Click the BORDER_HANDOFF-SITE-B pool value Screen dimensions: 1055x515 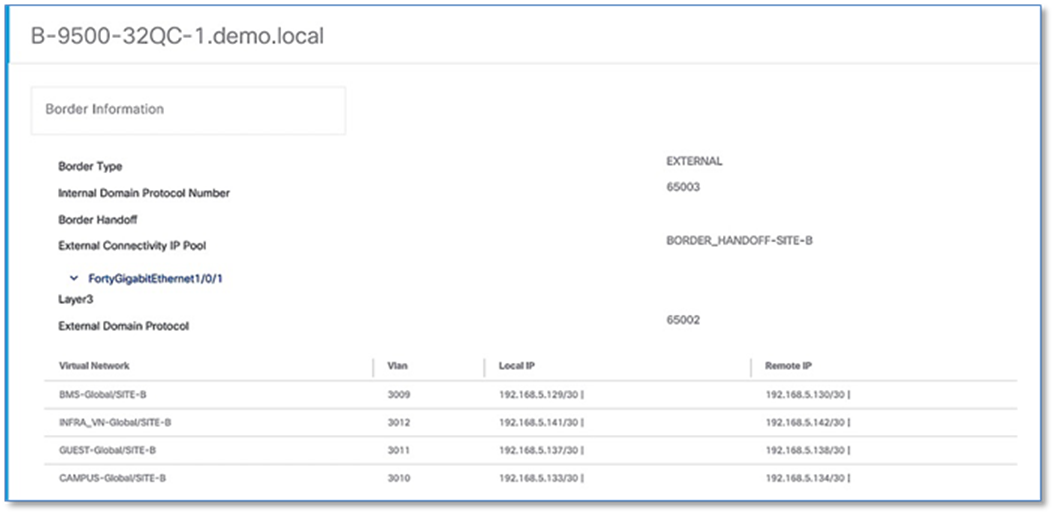[739, 240]
